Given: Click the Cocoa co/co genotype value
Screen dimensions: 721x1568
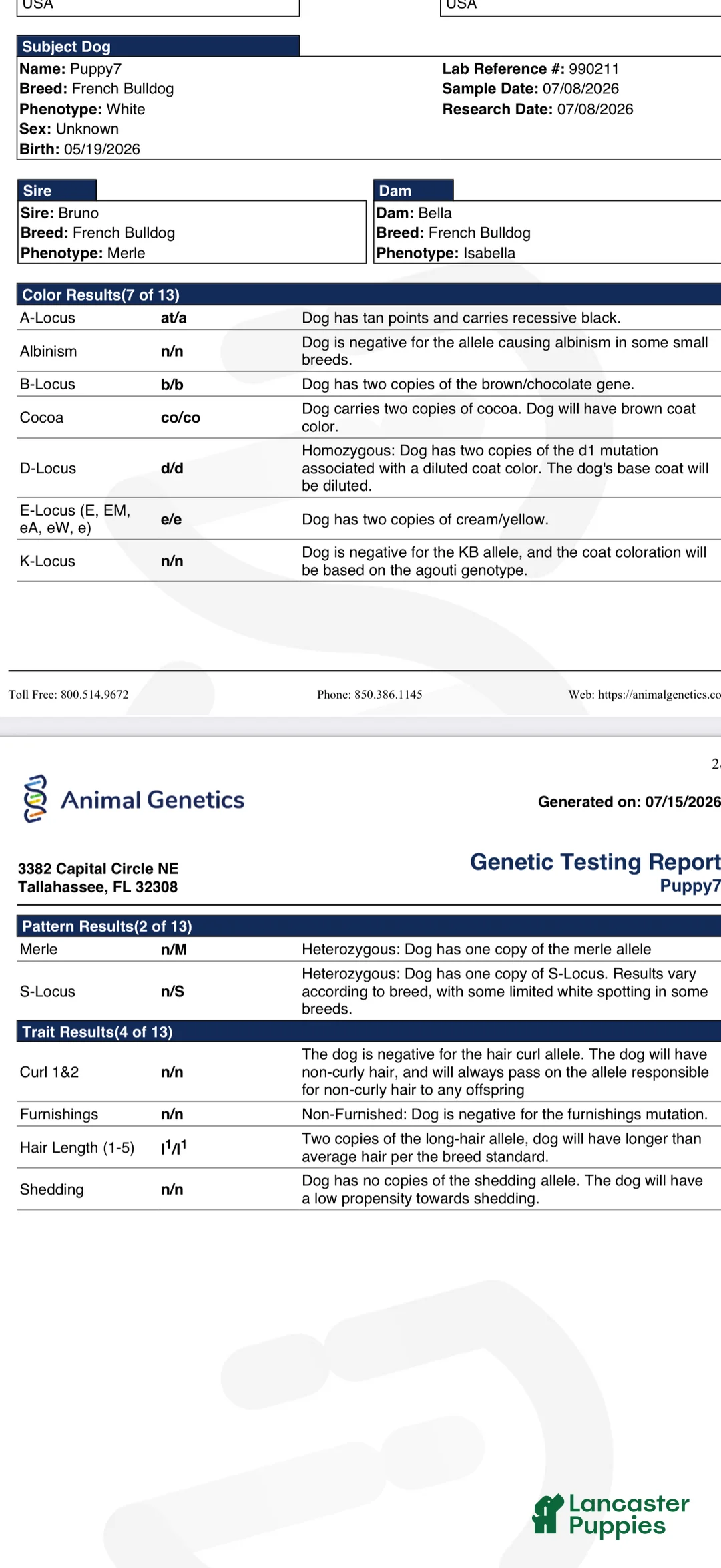Looking at the screenshot, I should [x=180, y=417].
